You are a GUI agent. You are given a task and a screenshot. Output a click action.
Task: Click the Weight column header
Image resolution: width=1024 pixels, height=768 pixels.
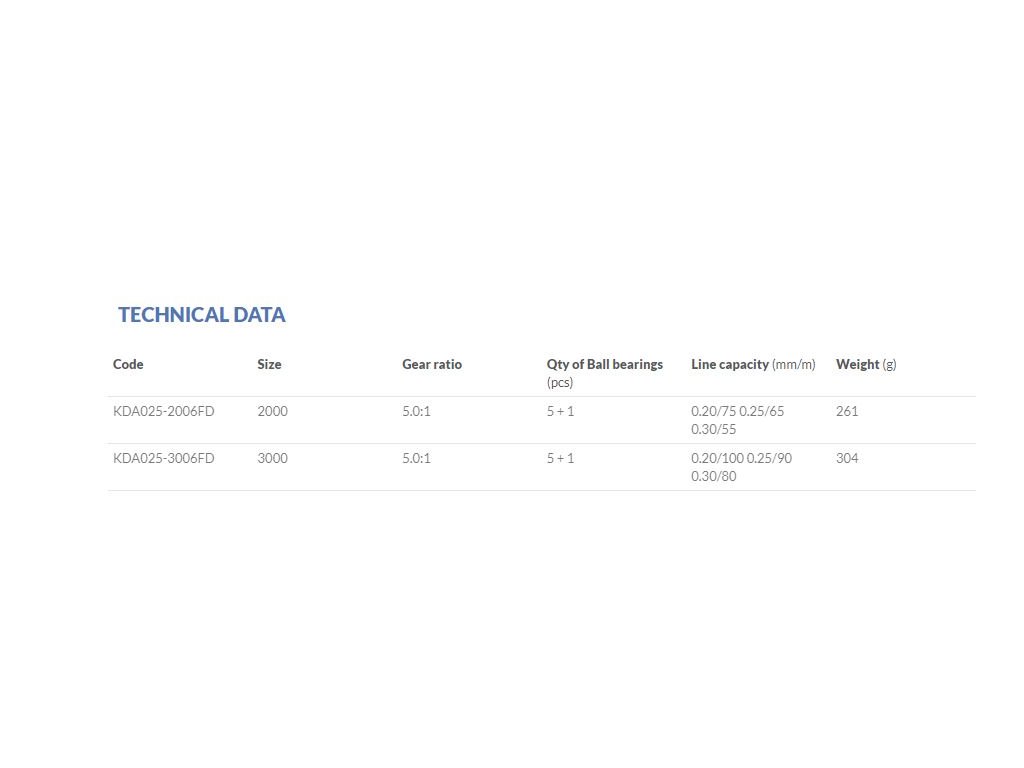click(866, 364)
